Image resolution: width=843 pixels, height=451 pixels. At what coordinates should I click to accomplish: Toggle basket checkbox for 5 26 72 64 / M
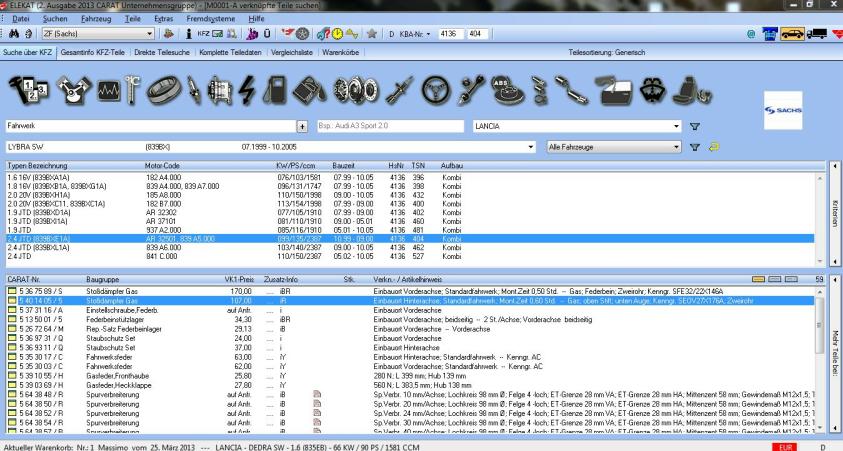(12, 329)
